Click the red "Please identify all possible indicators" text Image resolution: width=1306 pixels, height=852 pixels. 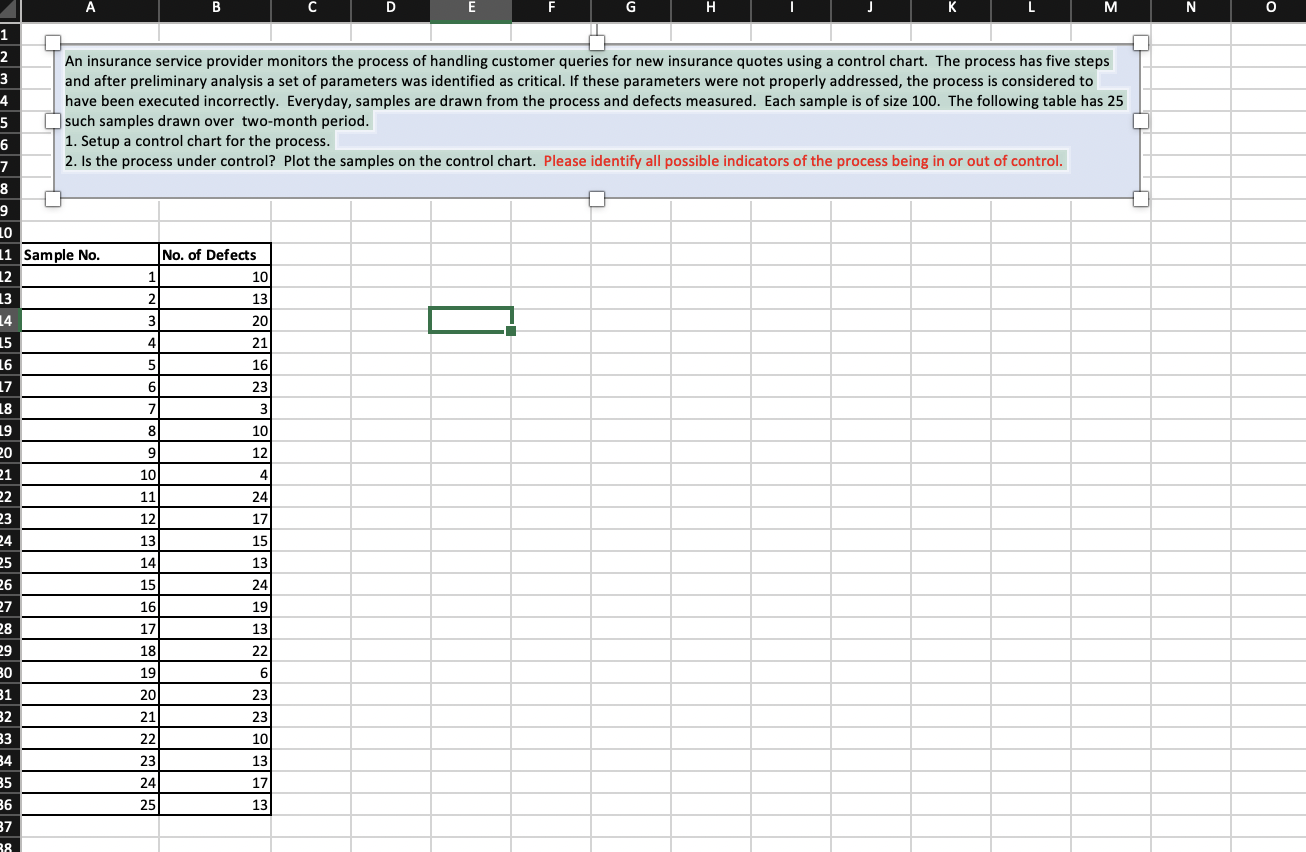[803, 161]
